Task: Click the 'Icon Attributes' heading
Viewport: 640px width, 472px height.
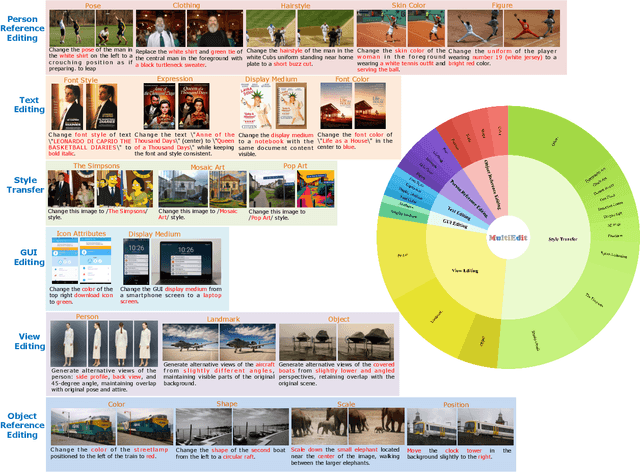Action: tap(81, 234)
